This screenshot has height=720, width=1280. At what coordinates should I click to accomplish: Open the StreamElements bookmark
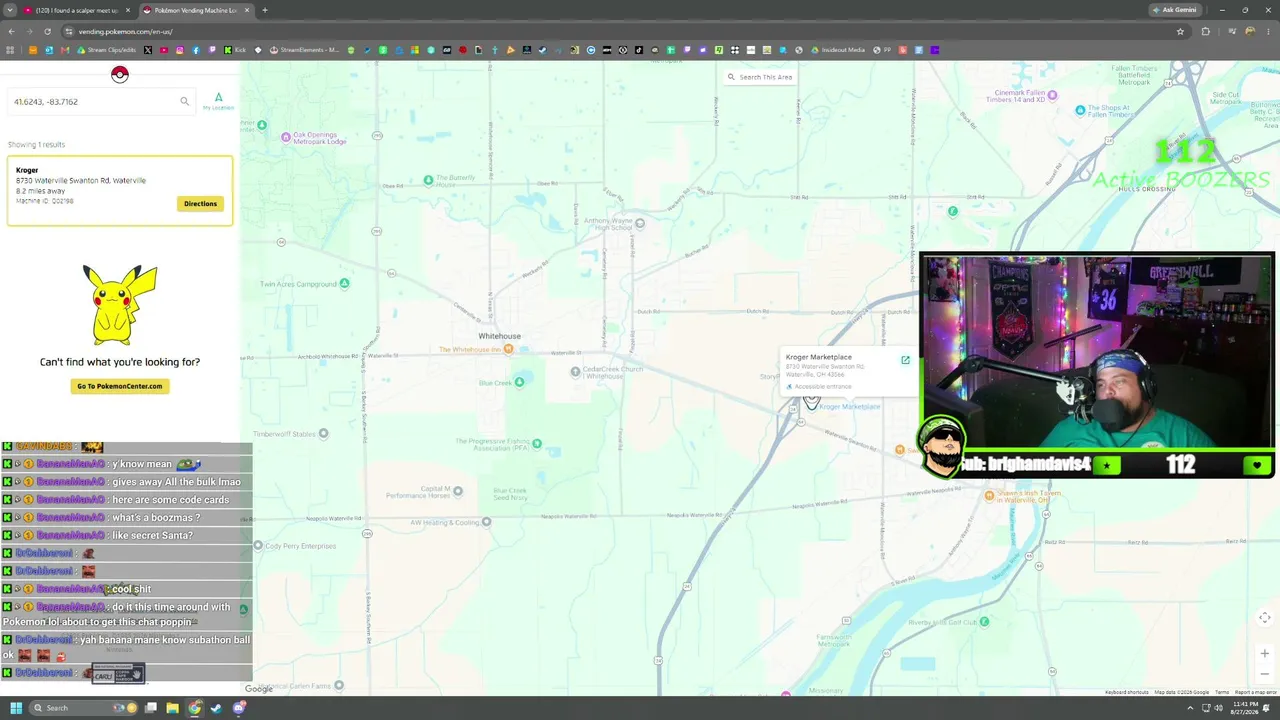point(305,50)
